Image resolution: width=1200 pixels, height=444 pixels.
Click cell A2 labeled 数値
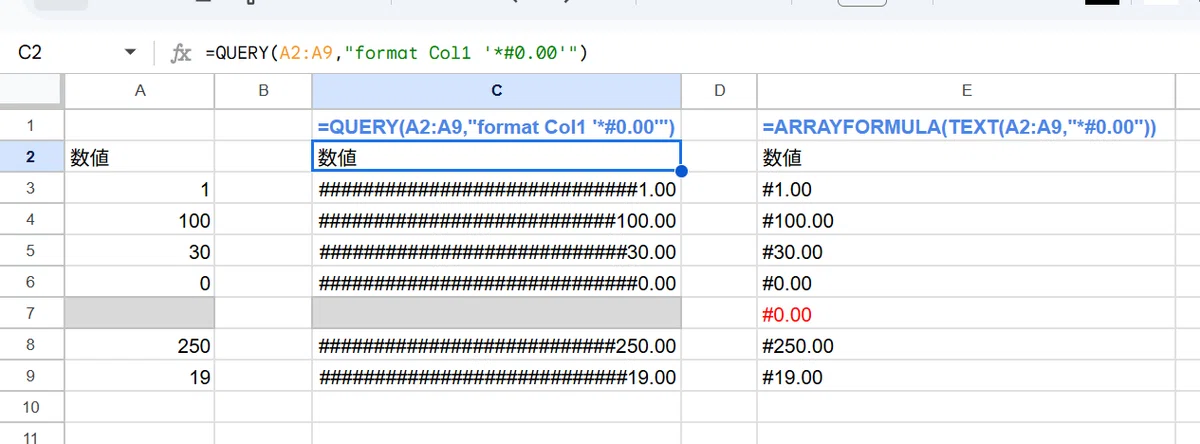pos(139,157)
